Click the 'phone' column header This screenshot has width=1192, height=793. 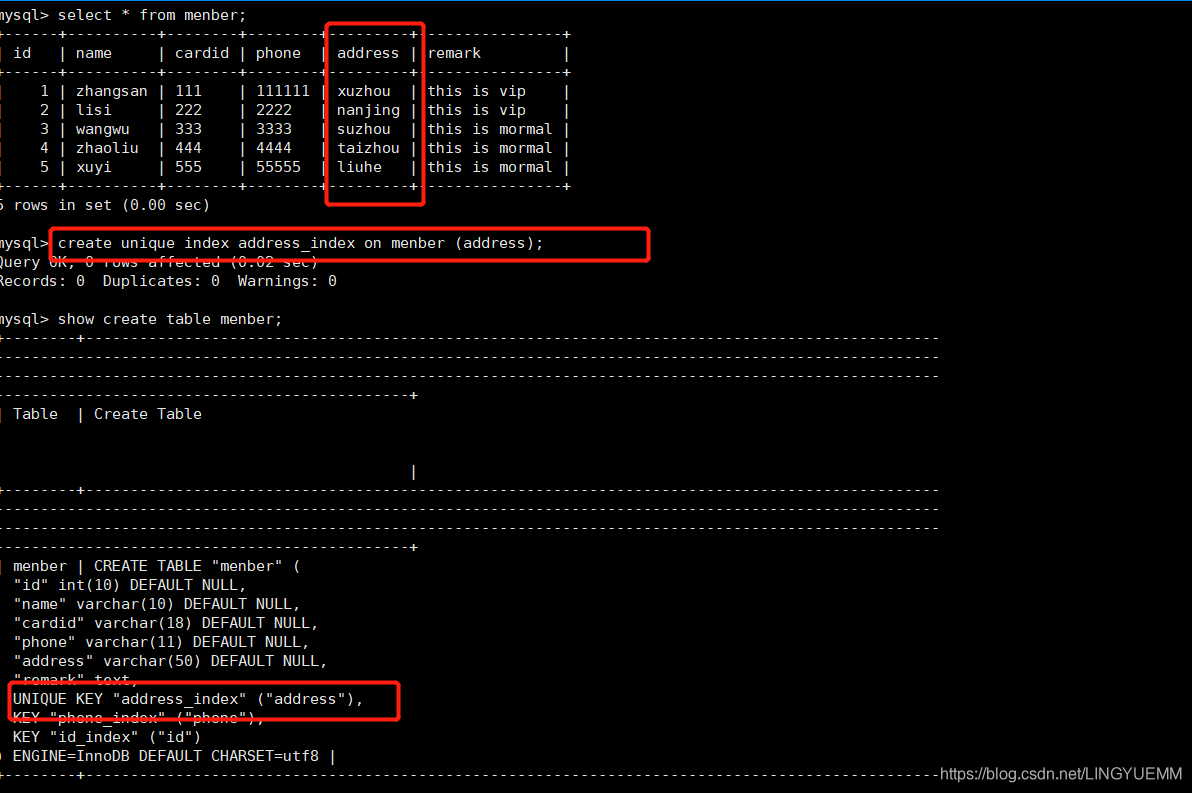pos(278,53)
